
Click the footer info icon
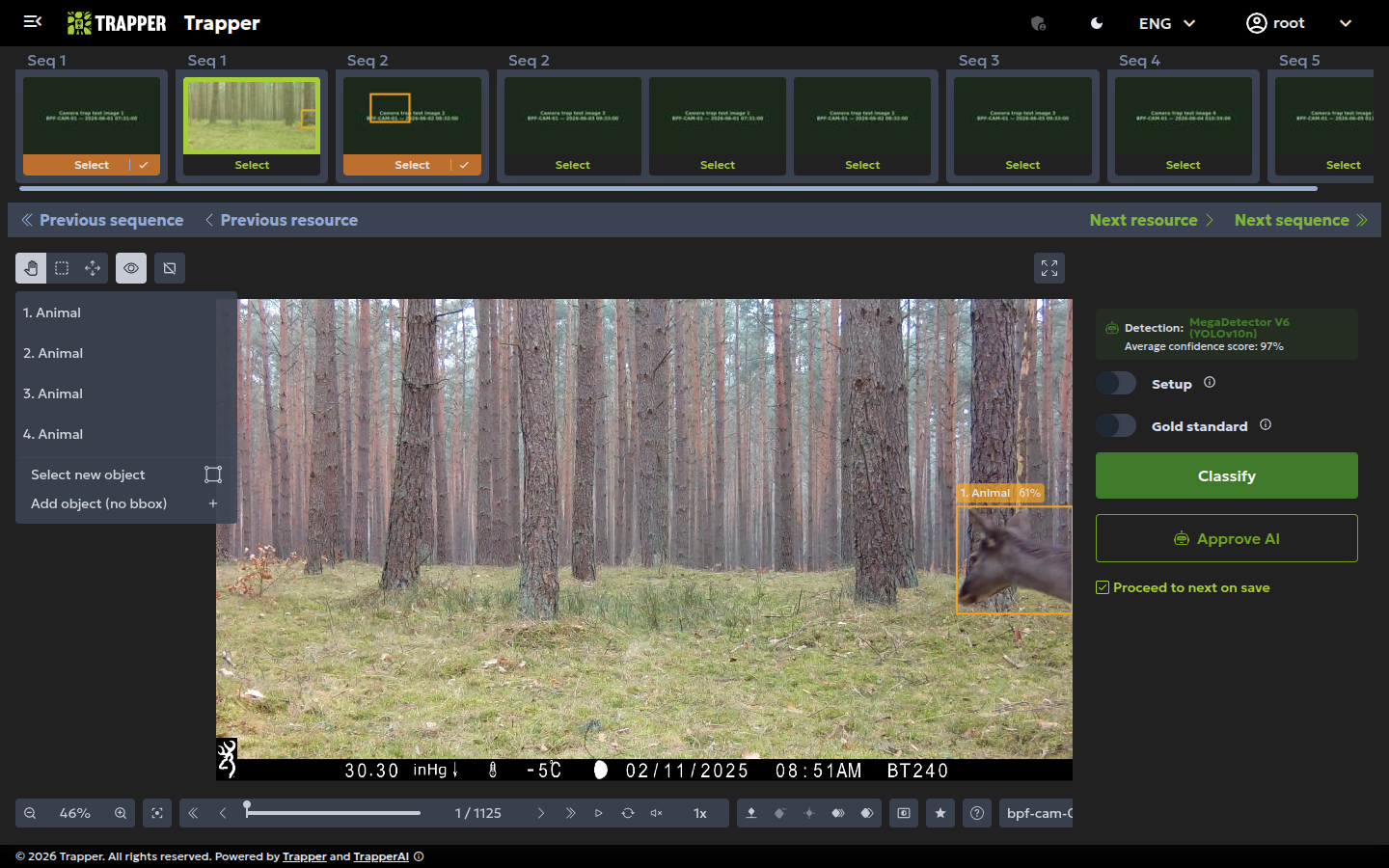point(419,856)
